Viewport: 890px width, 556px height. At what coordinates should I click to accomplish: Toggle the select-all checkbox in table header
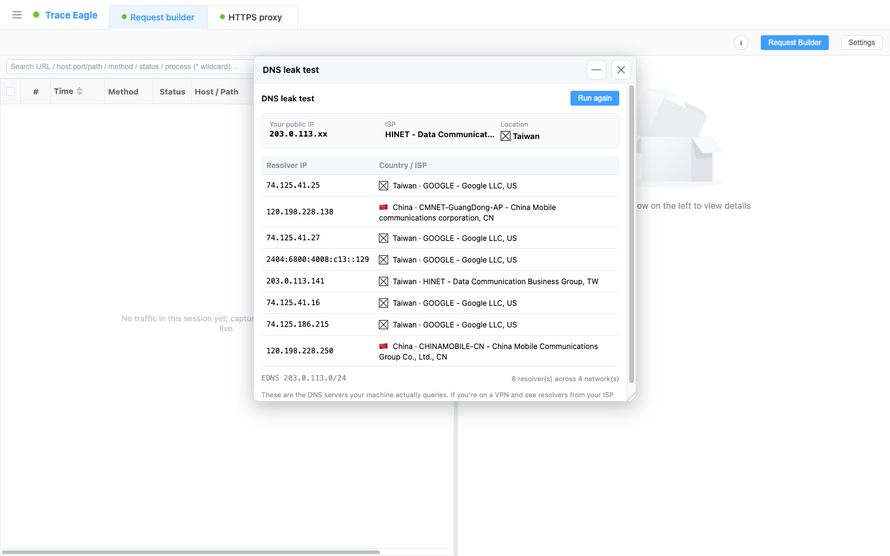coord(10,91)
